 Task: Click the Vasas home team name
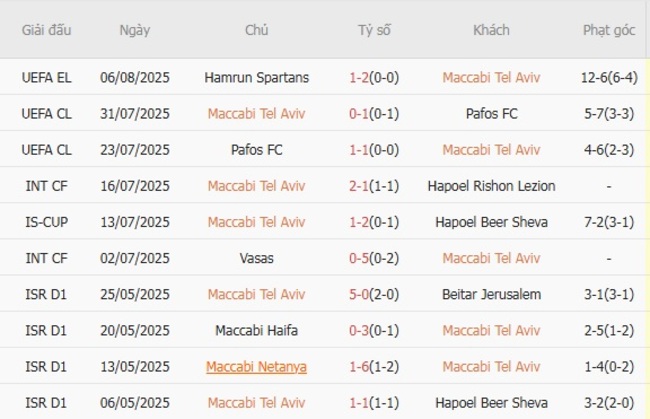[x=256, y=258]
